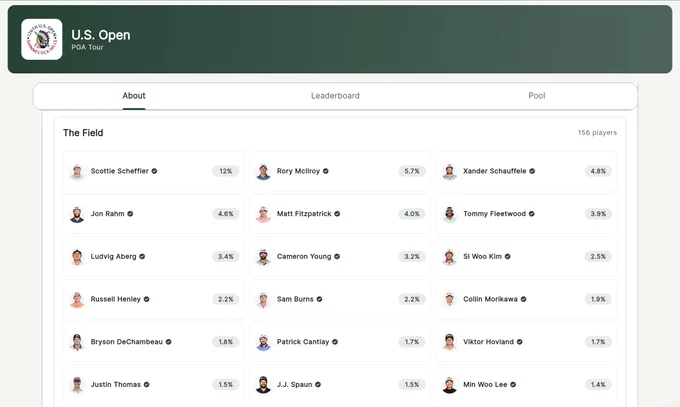Image resolution: width=680 pixels, height=407 pixels.
Task: Open the Leaderboard tab
Action: click(x=335, y=96)
